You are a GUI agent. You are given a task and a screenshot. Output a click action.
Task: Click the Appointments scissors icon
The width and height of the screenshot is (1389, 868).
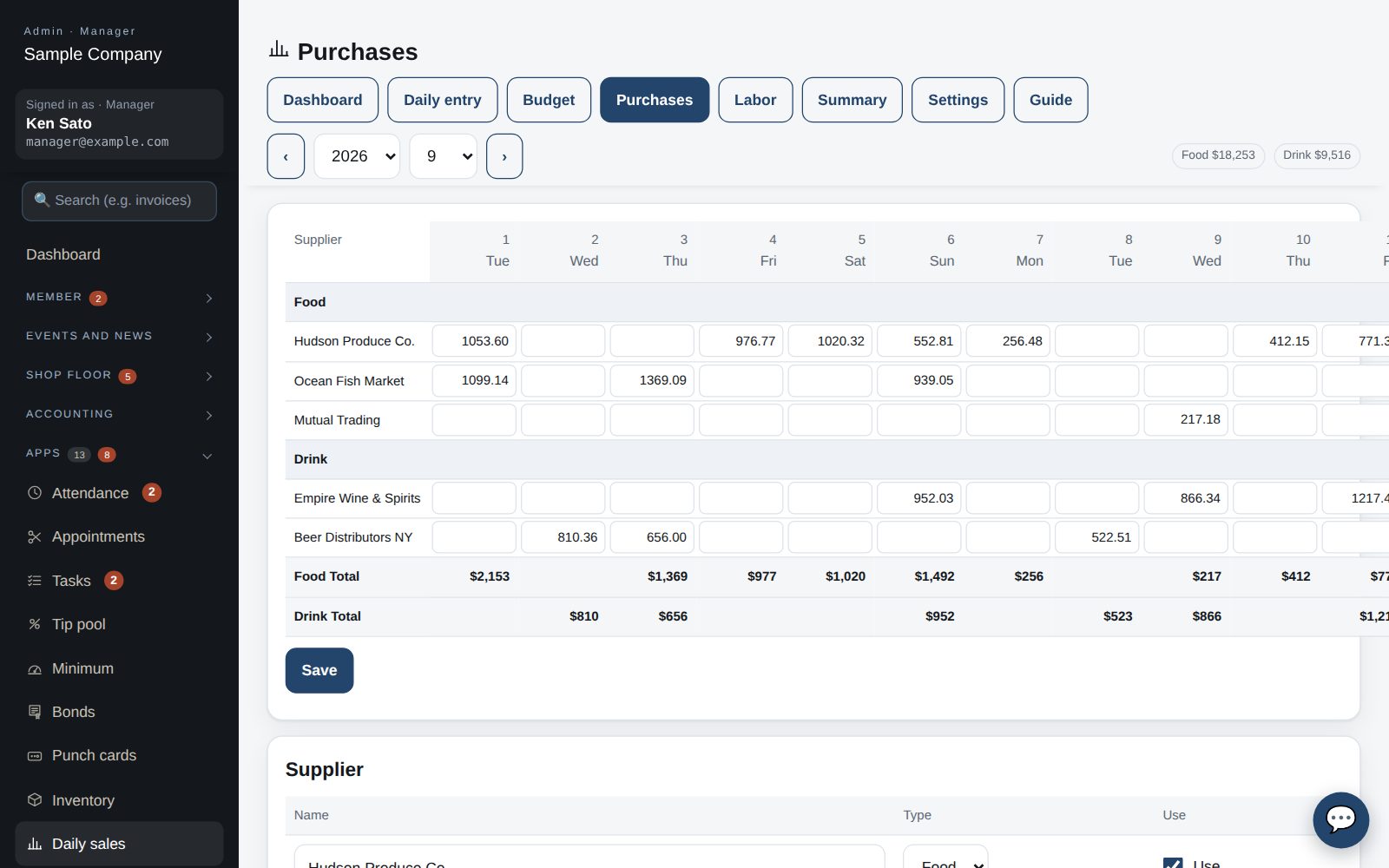click(35, 537)
